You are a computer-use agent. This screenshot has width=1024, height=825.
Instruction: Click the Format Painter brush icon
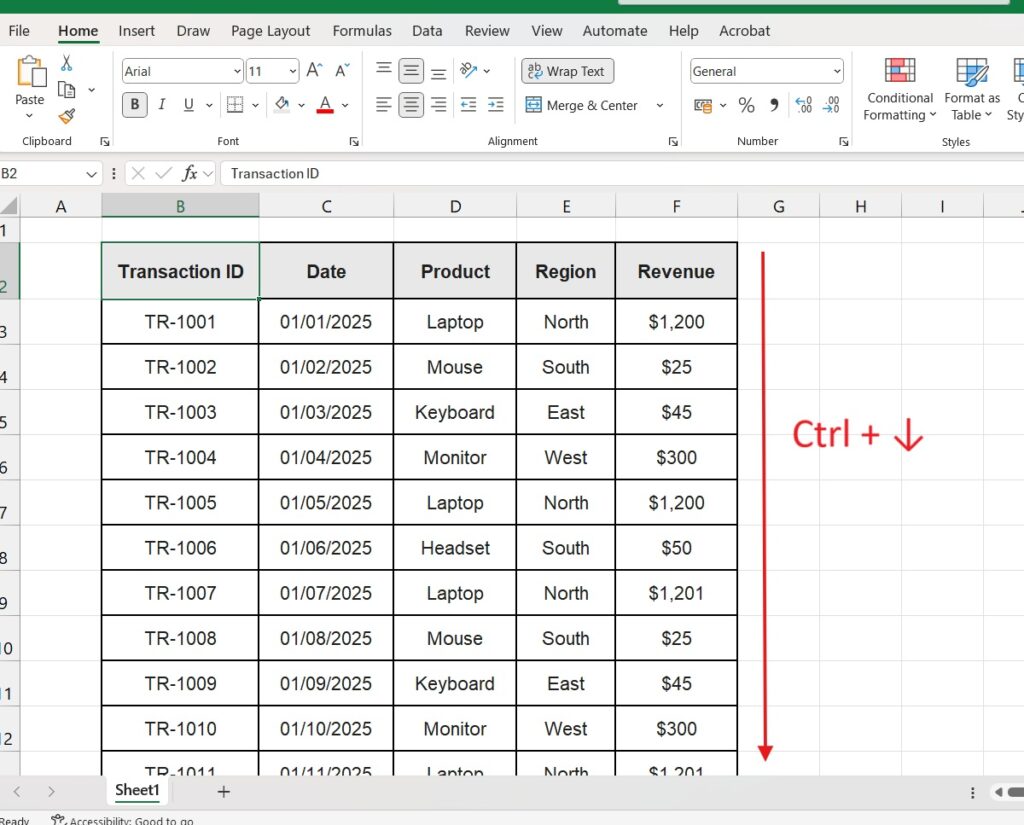(x=66, y=116)
